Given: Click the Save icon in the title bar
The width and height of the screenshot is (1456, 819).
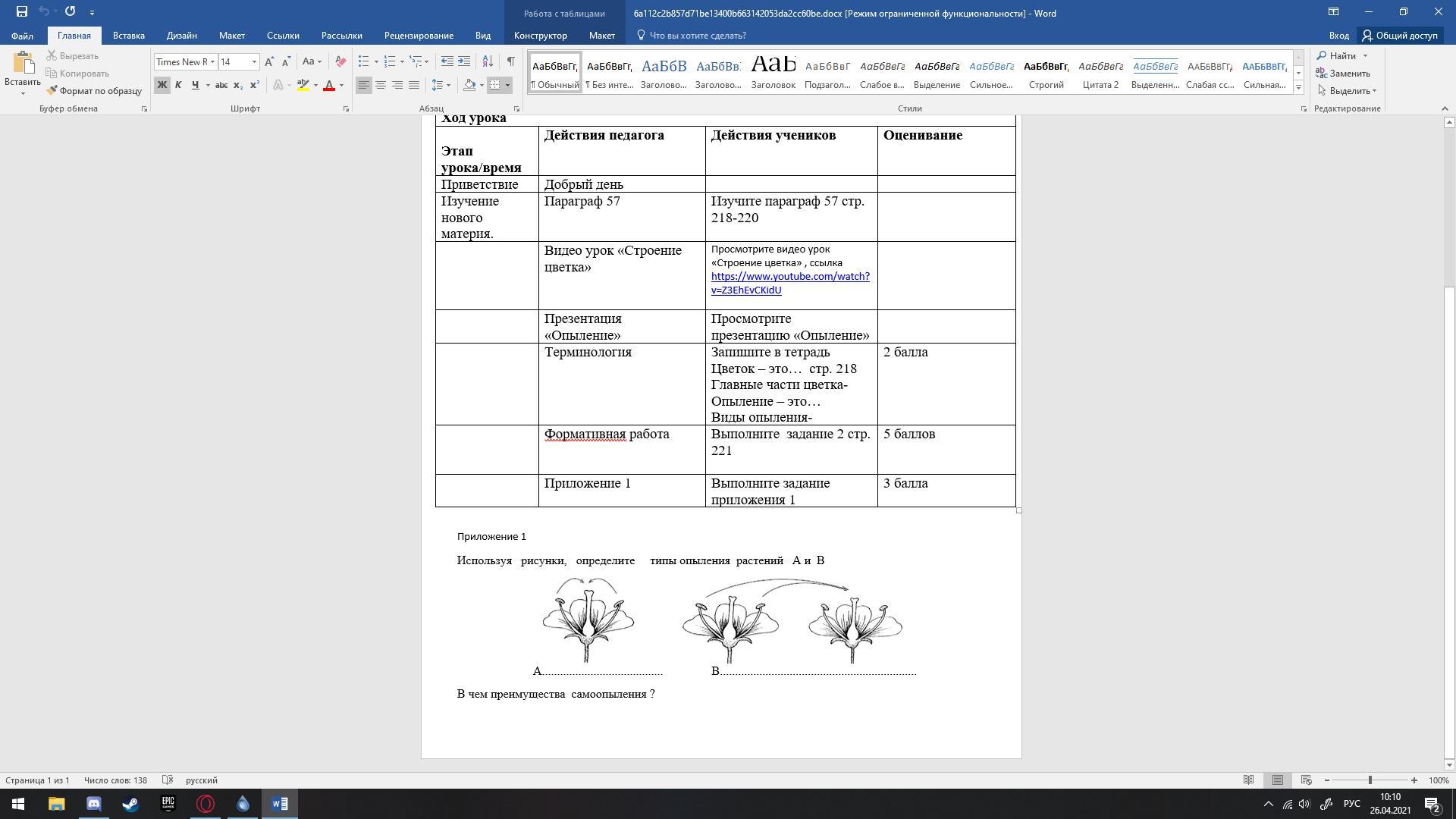Looking at the screenshot, I should pos(22,12).
